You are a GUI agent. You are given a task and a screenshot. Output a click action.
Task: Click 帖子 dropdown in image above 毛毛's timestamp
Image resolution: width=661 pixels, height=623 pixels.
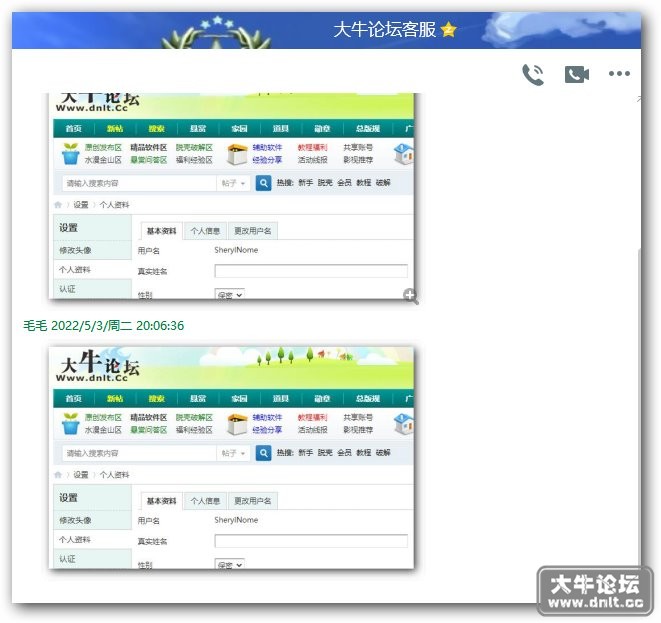233,183
